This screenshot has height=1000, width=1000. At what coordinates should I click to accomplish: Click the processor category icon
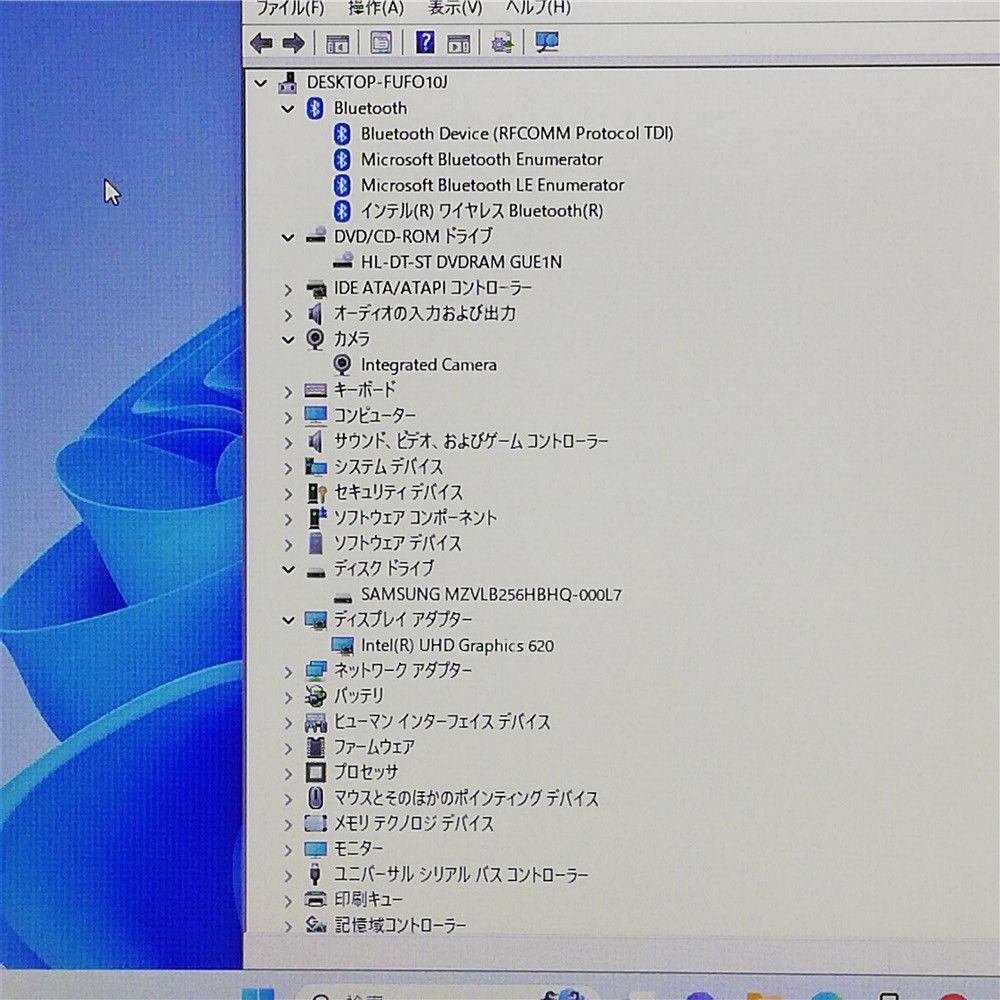click(316, 773)
